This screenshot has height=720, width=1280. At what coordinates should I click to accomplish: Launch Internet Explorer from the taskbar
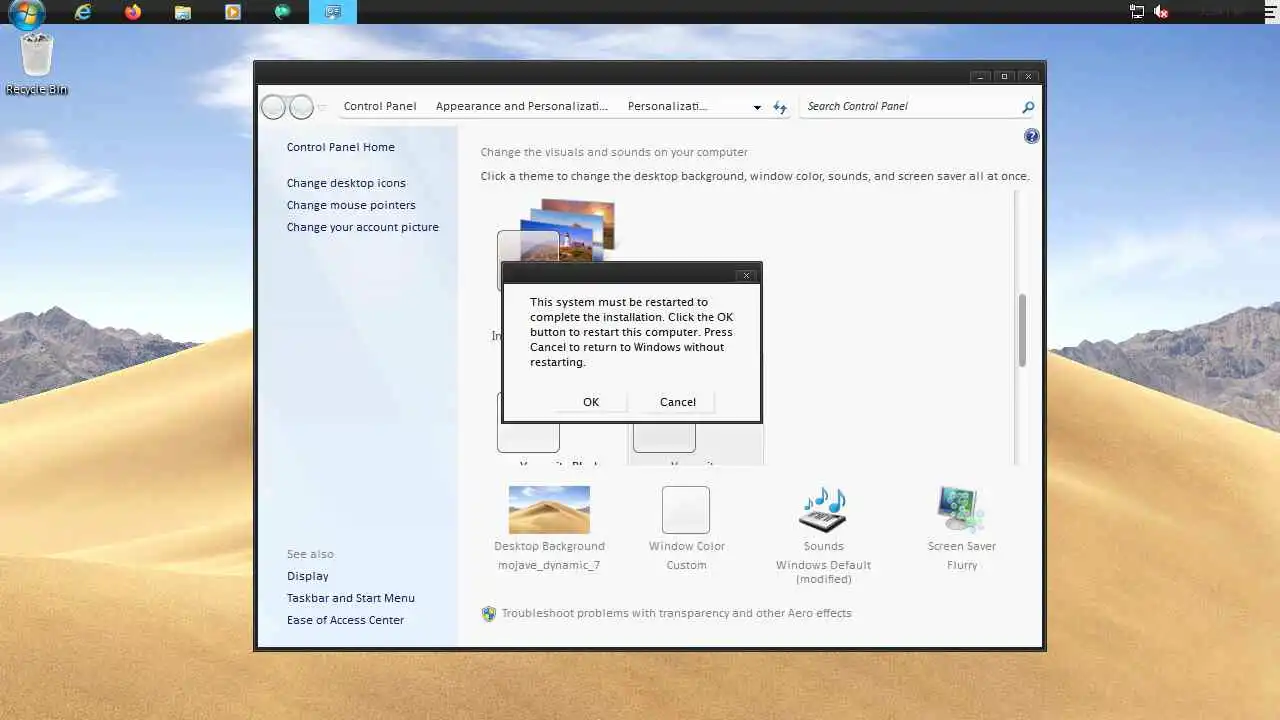(x=83, y=12)
